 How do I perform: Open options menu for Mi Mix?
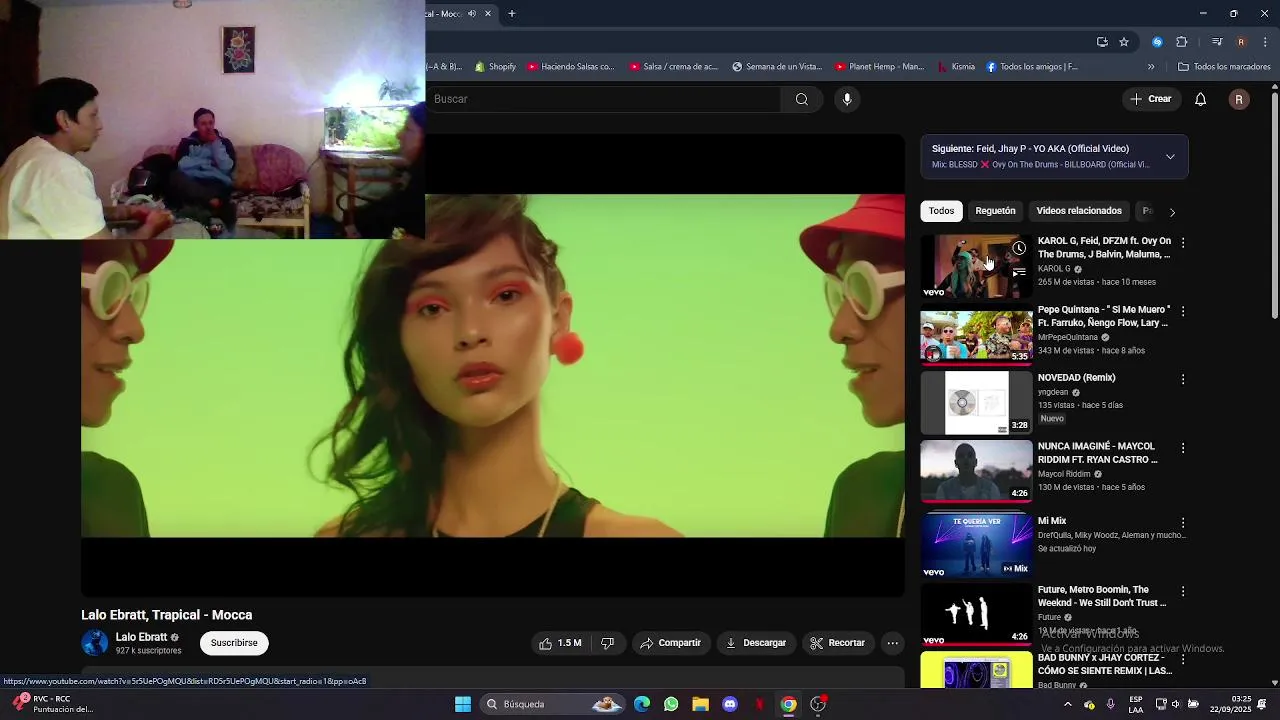coord(1183,523)
